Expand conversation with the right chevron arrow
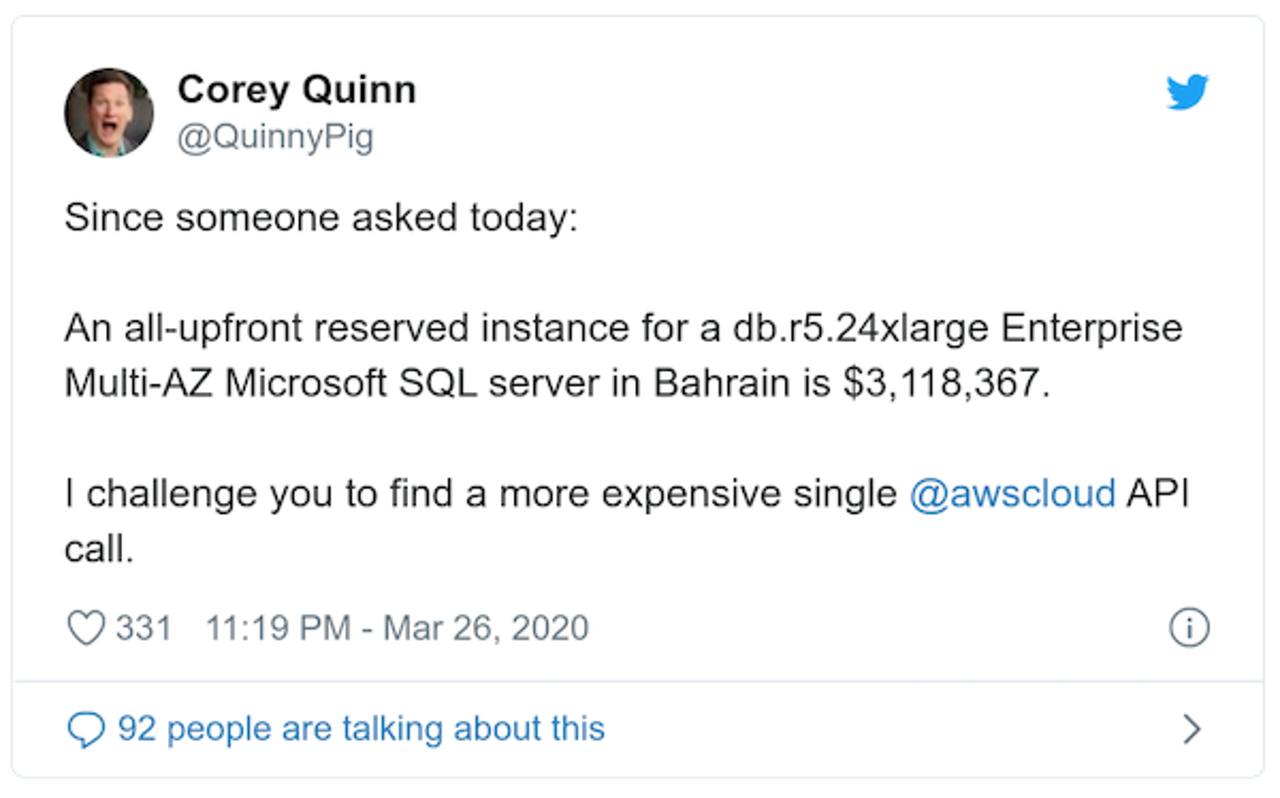Screen dimensions: 1280x798 [x=1191, y=729]
